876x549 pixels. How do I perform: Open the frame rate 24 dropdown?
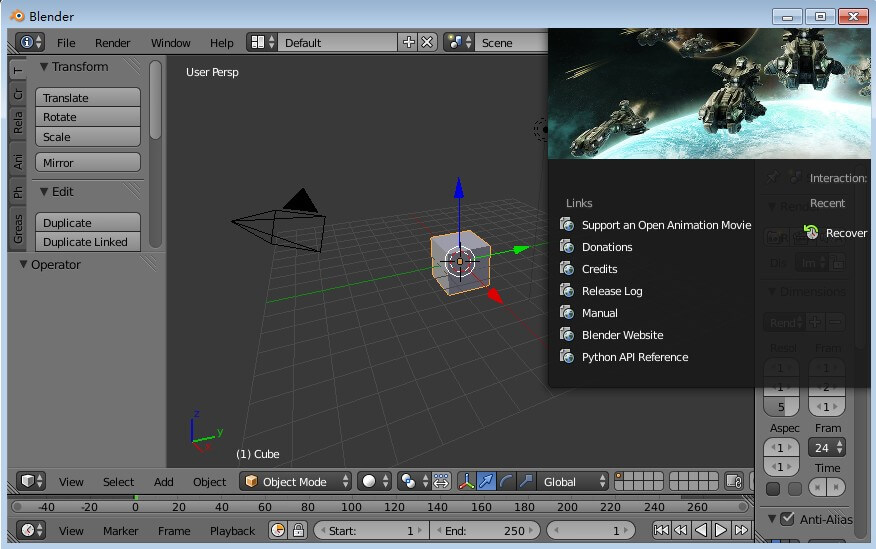click(827, 447)
